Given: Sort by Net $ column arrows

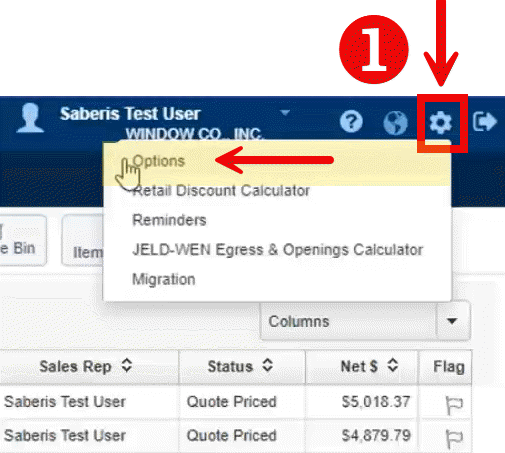Looking at the screenshot, I should (393, 365).
